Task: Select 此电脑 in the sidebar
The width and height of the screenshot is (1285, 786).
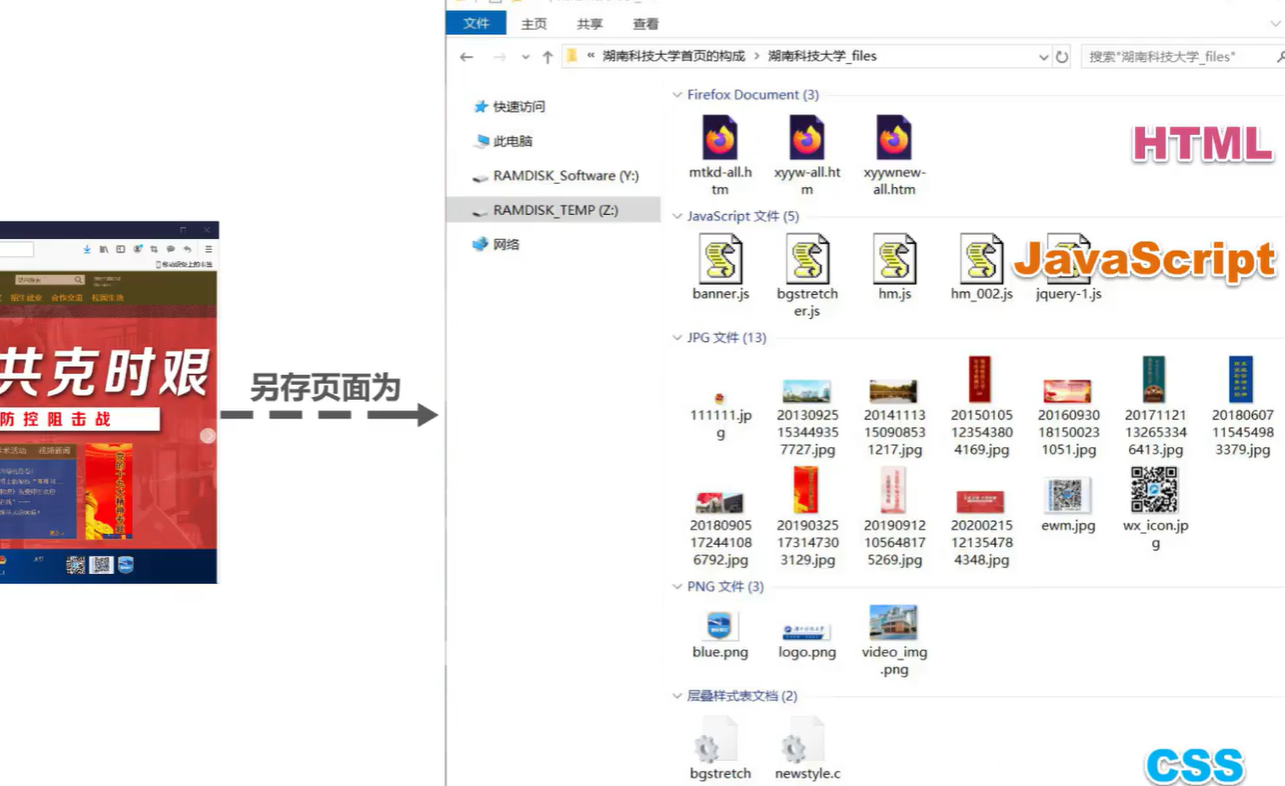Action: [x=515, y=141]
